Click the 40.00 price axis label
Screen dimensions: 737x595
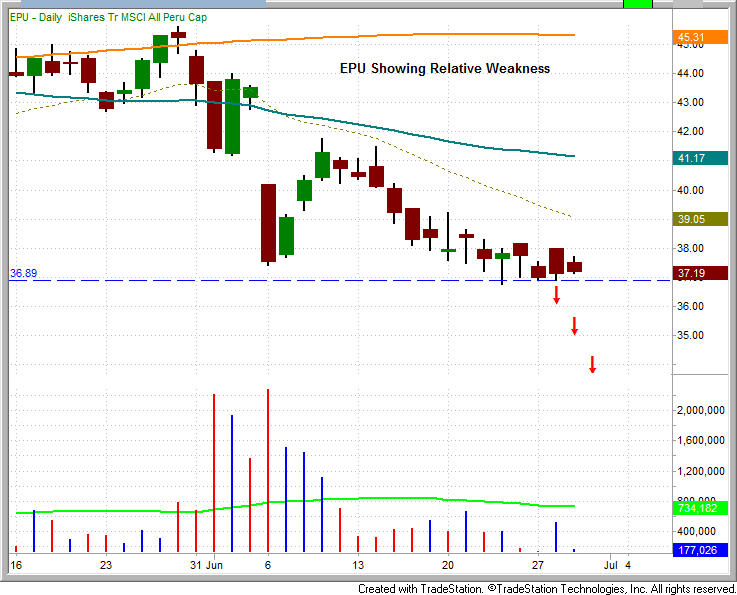690,190
